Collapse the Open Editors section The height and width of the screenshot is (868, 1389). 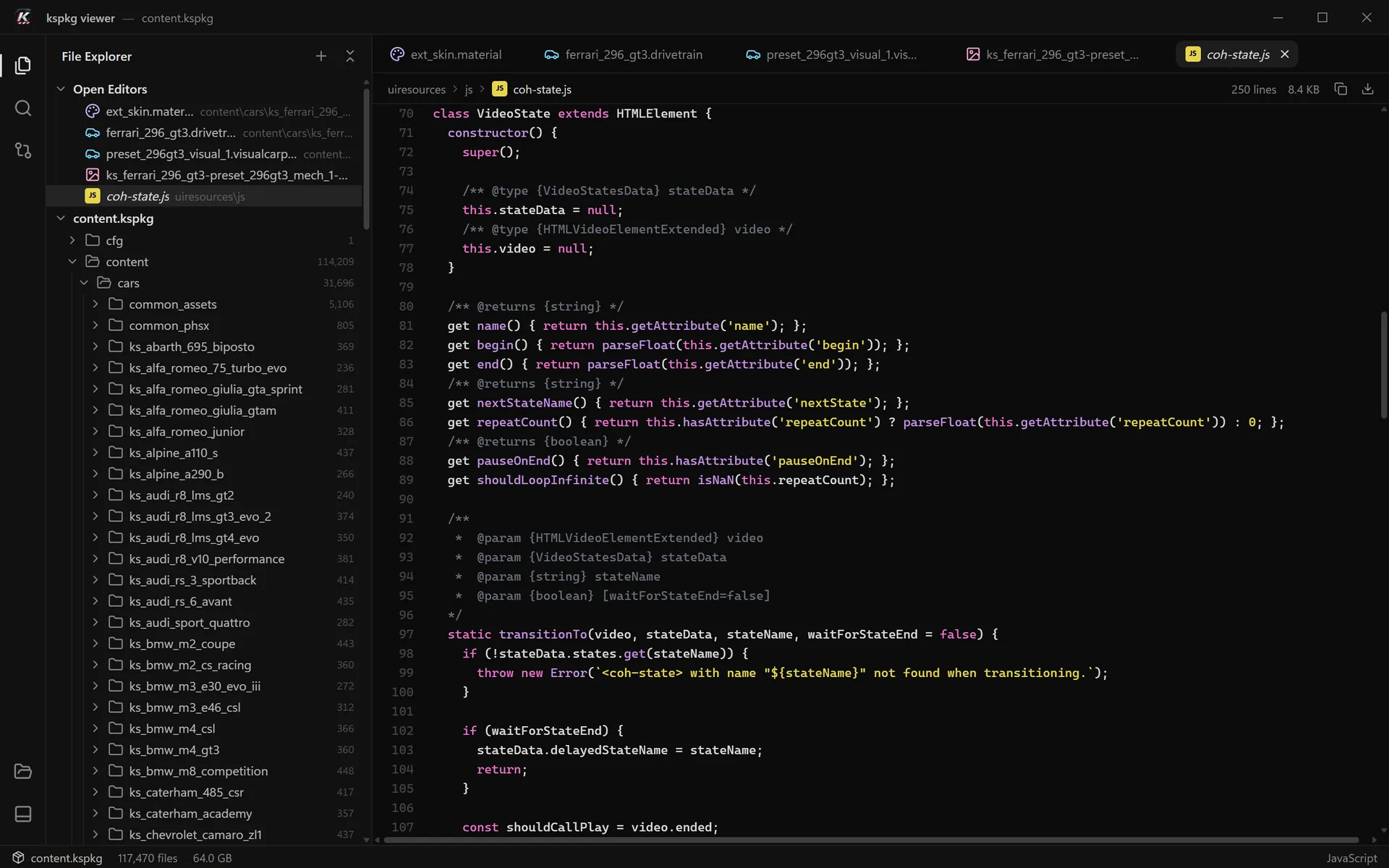[x=61, y=89]
